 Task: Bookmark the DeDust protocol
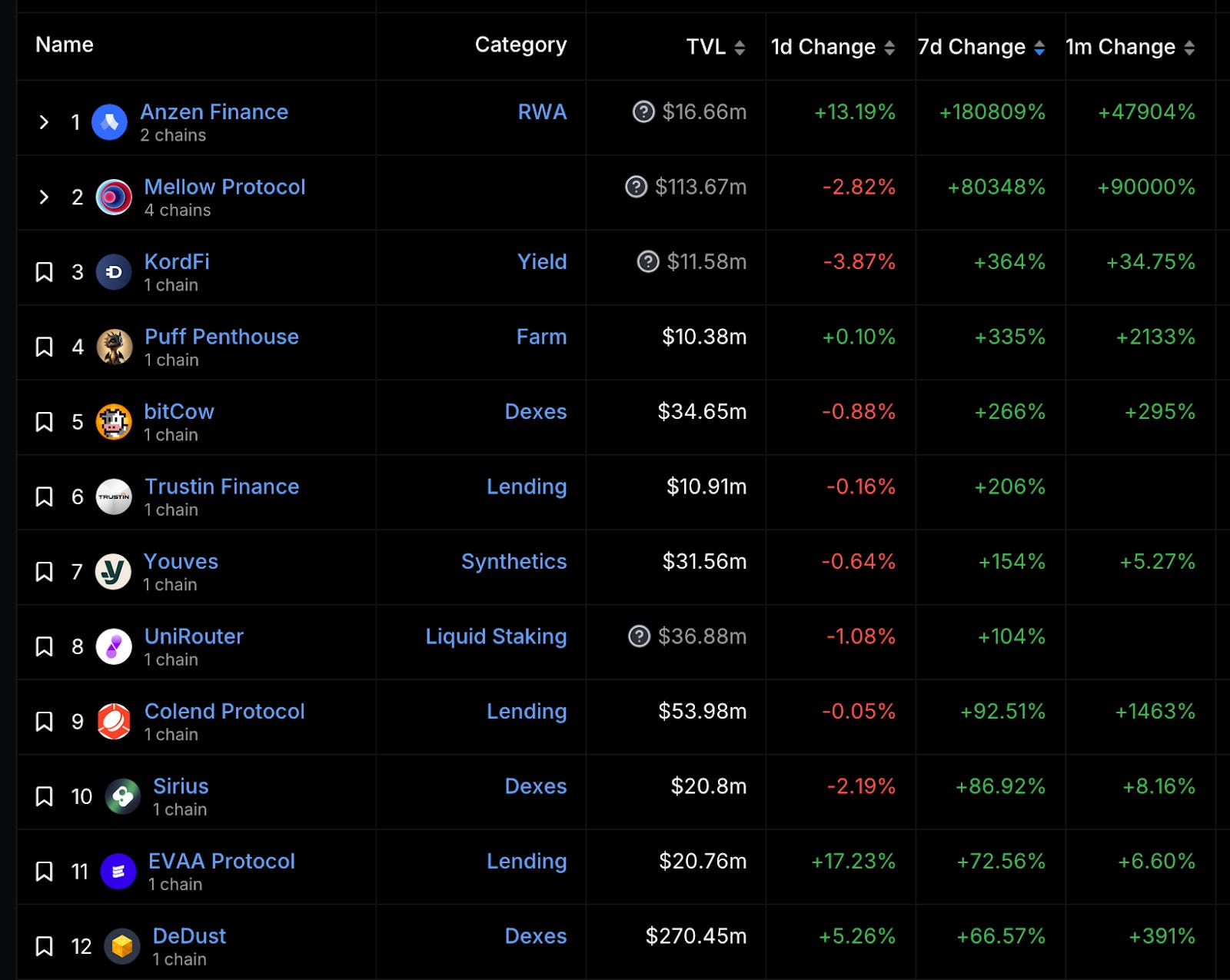tap(45, 946)
